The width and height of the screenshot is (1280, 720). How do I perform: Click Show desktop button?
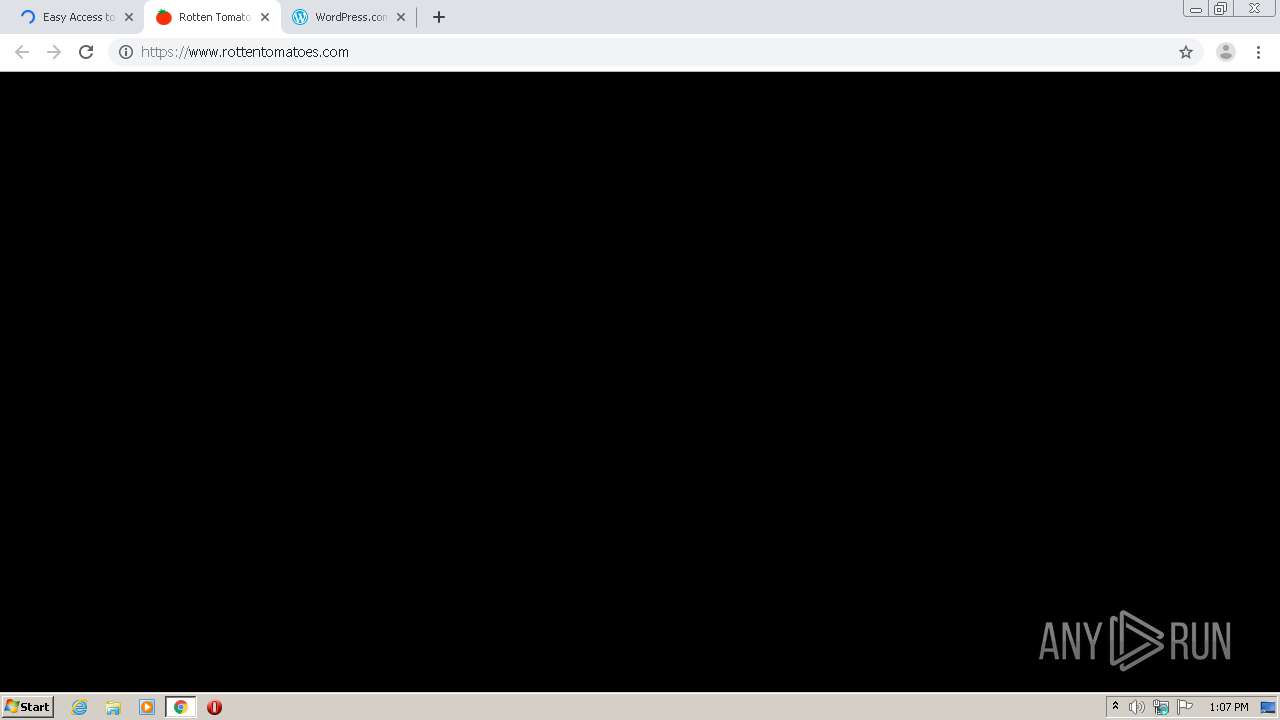pos(1268,707)
